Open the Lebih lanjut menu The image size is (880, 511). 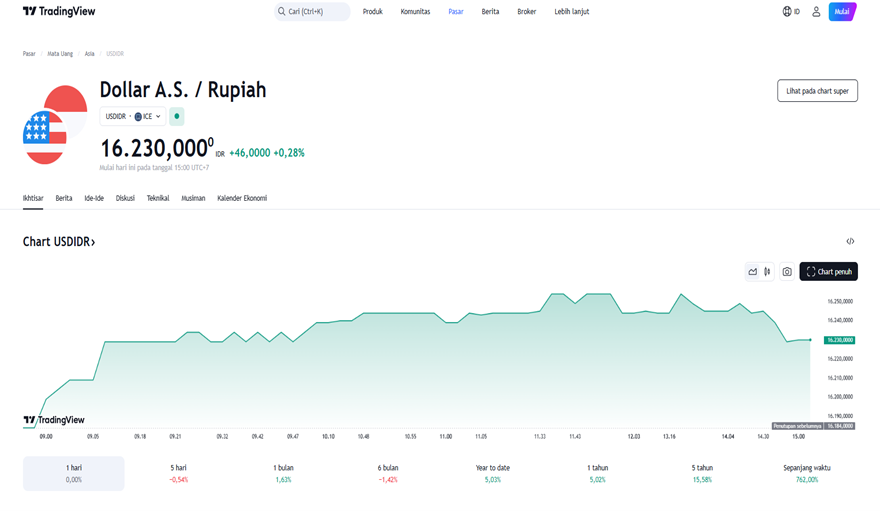click(572, 12)
